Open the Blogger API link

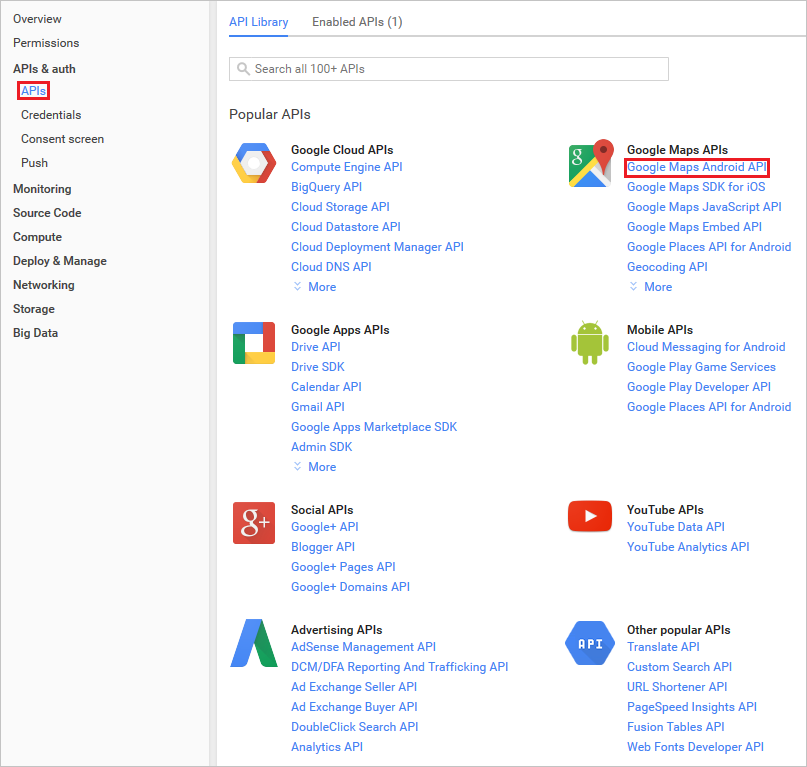tap(323, 547)
